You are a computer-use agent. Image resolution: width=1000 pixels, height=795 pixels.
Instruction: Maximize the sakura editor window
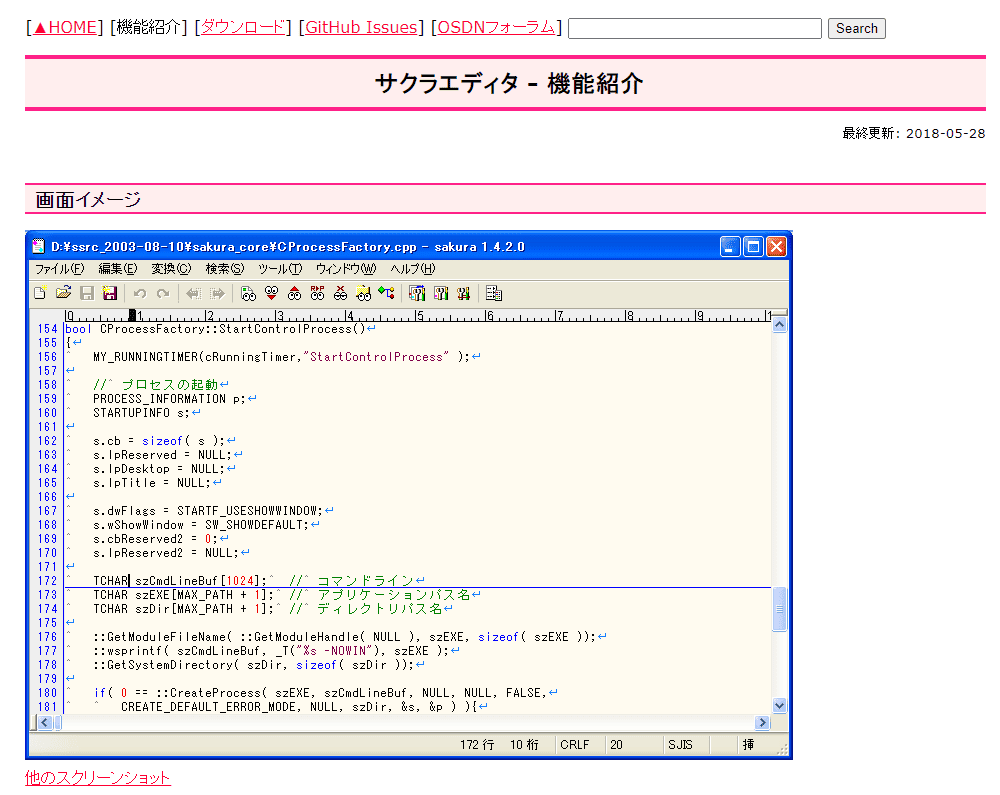coord(753,246)
